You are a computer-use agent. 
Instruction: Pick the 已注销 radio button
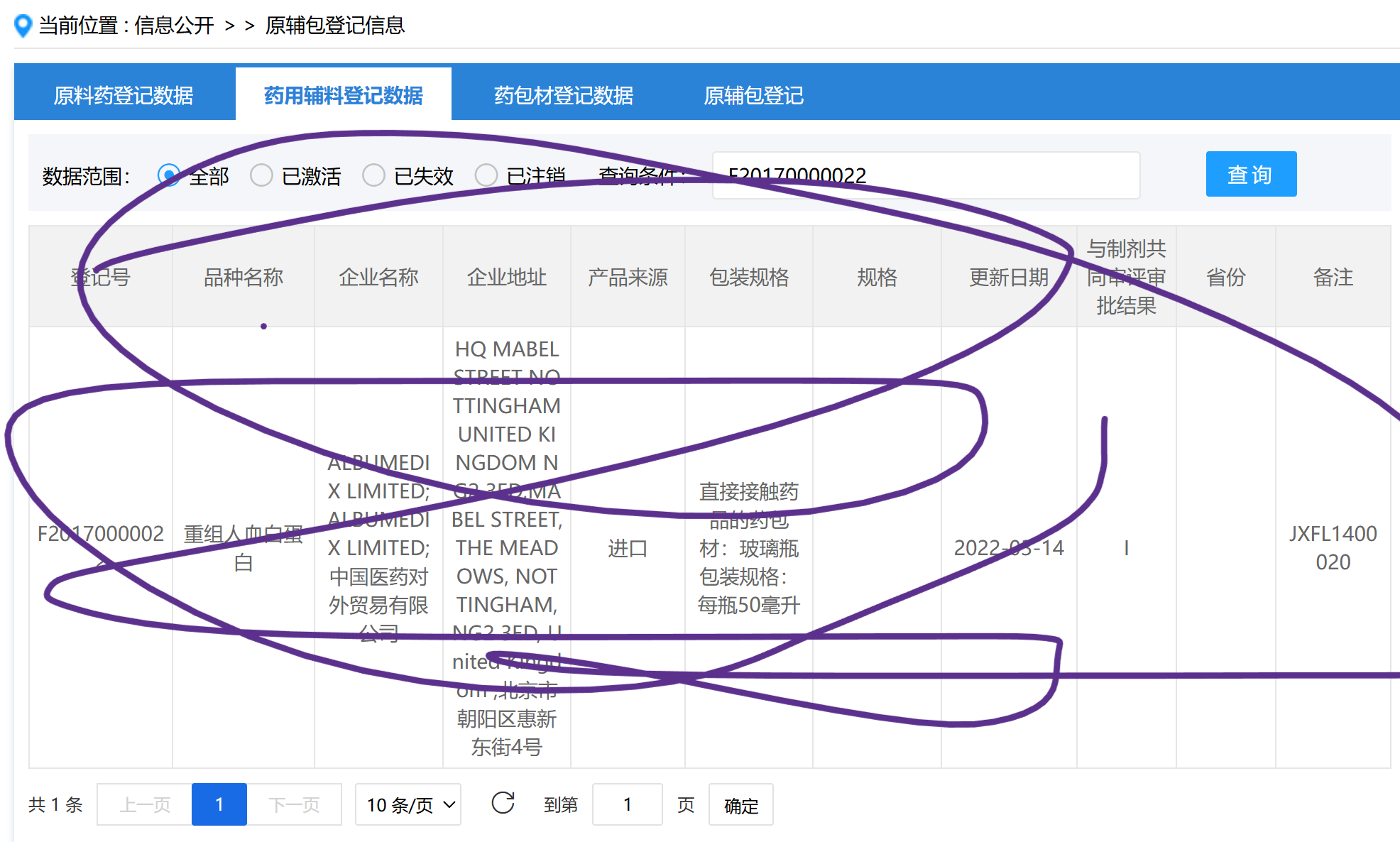pos(486,175)
